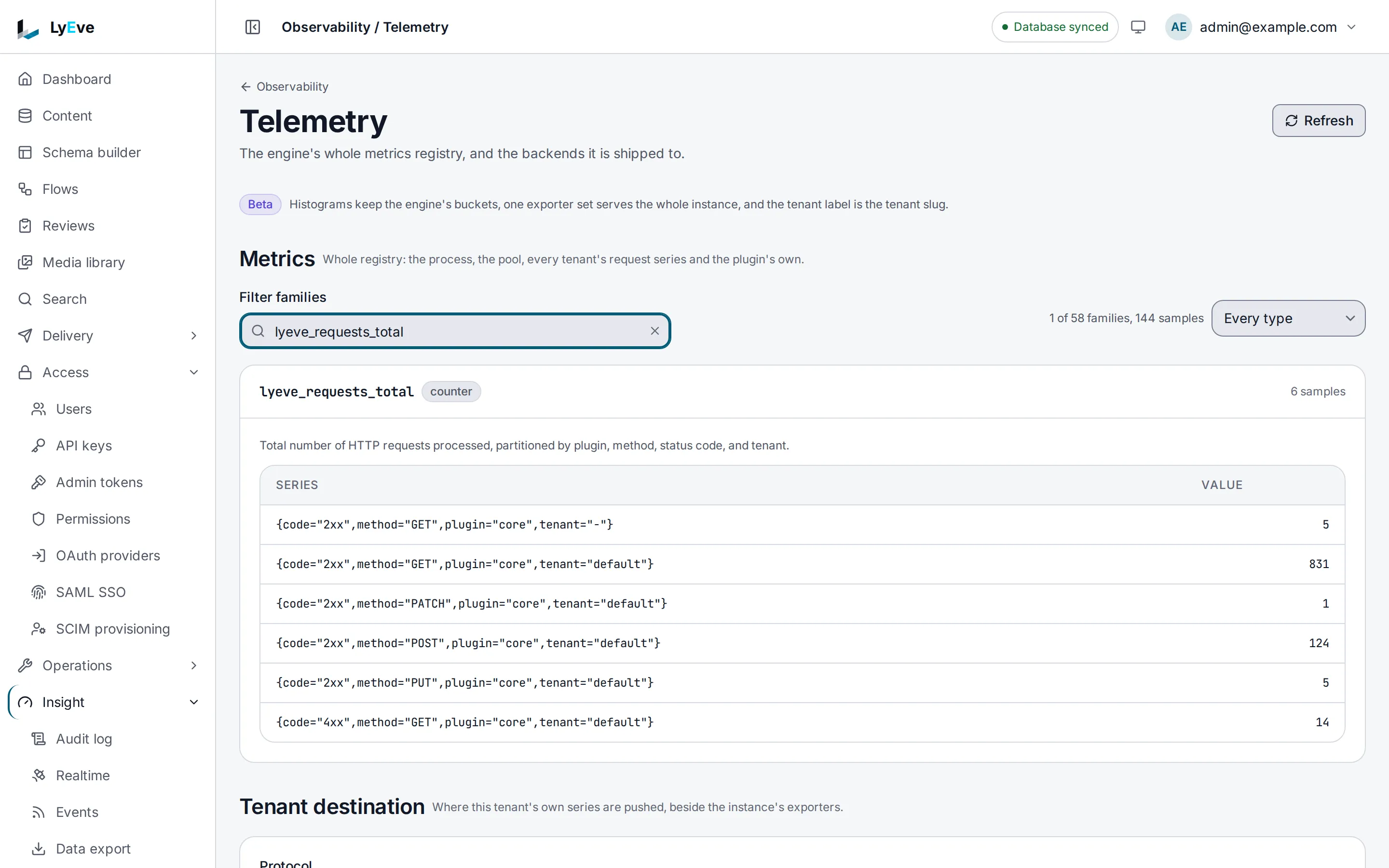Collapse the Access menu chevron
Viewport: 1389px width, 868px height.
point(194,373)
